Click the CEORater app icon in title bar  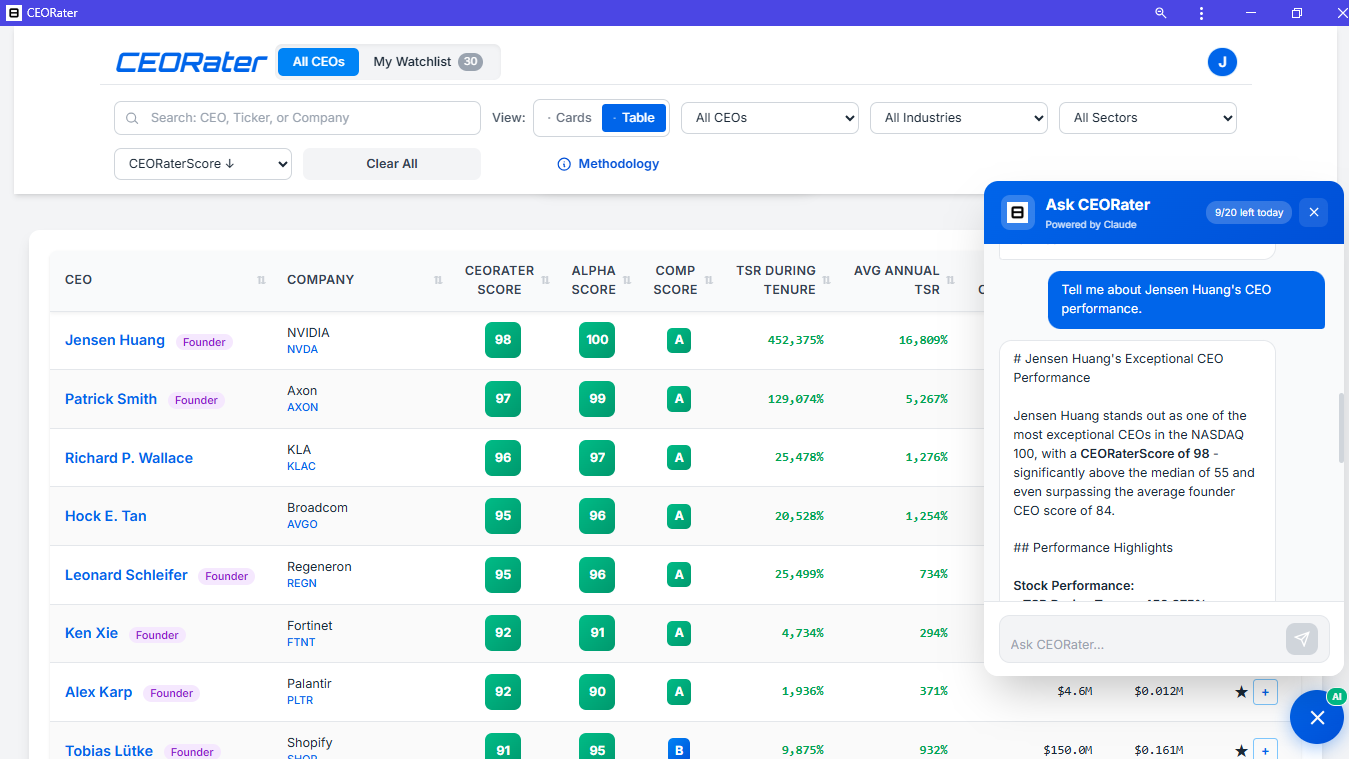(x=14, y=13)
